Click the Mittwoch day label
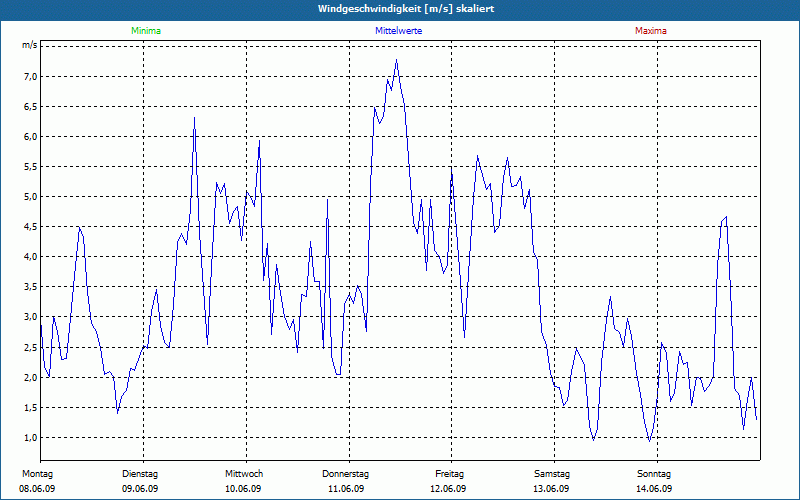Image resolution: width=800 pixels, height=500 pixels. pyautogui.click(x=244, y=474)
